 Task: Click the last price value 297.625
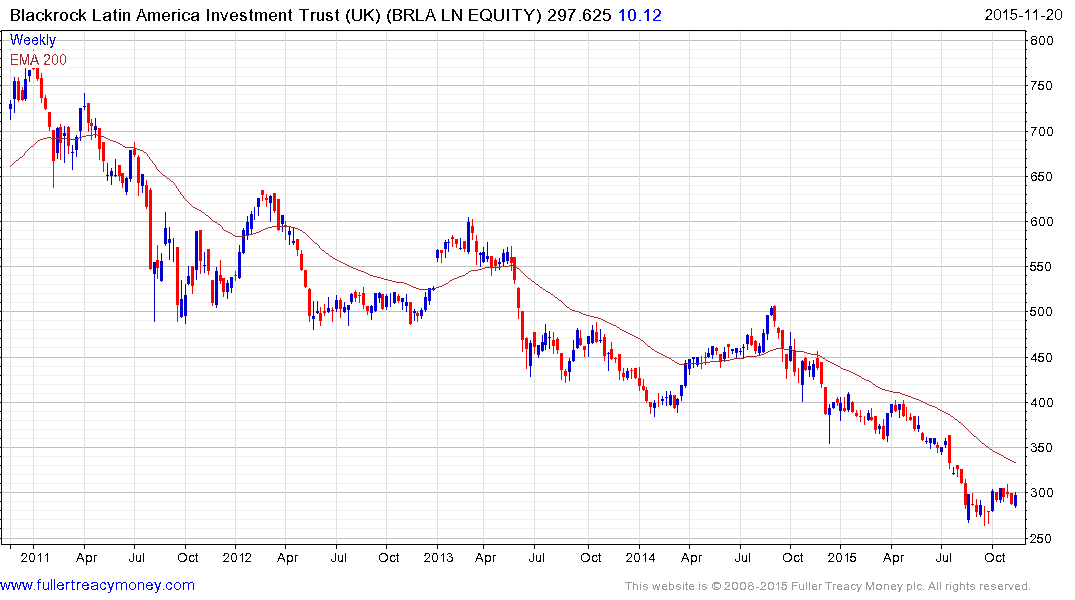tap(579, 15)
